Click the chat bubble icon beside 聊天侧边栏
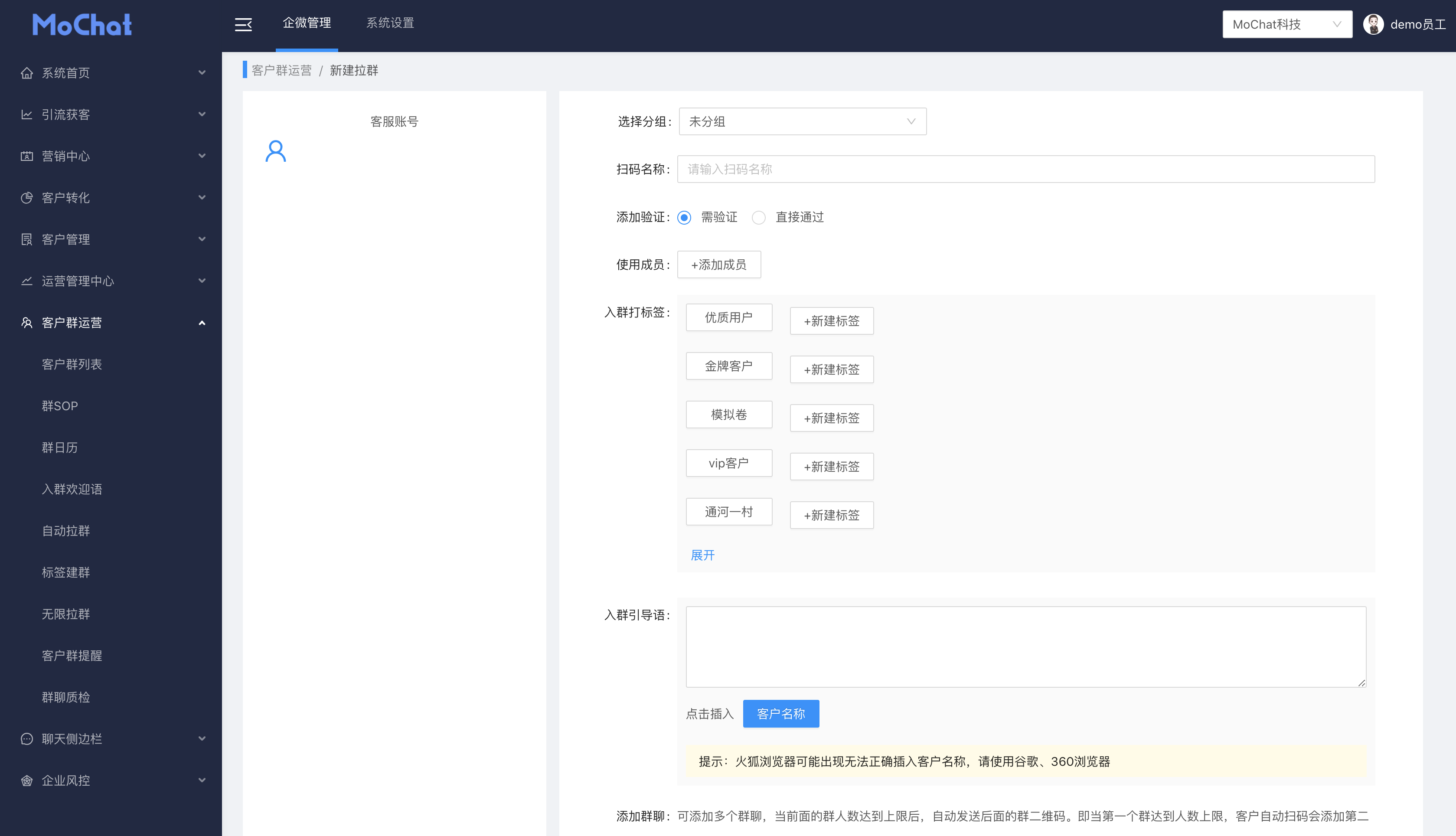Image resolution: width=1456 pixels, height=836 pixels. (26, 739)
